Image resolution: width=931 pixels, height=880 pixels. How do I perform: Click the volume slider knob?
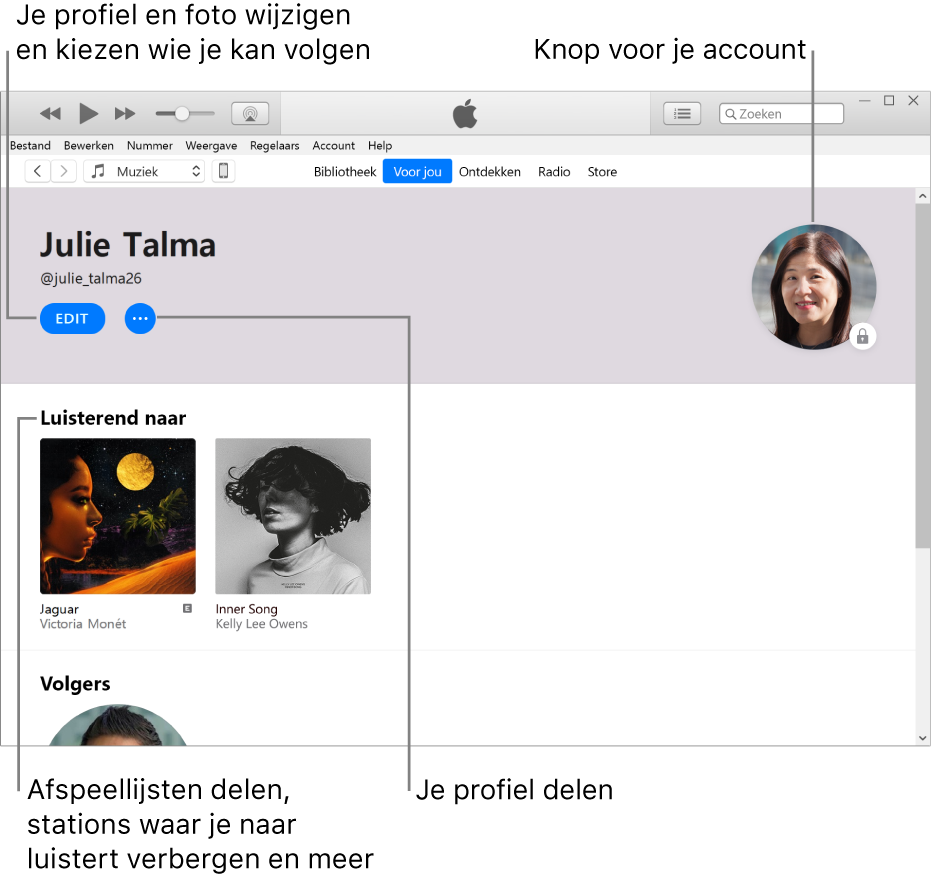[x=182, y=113]
